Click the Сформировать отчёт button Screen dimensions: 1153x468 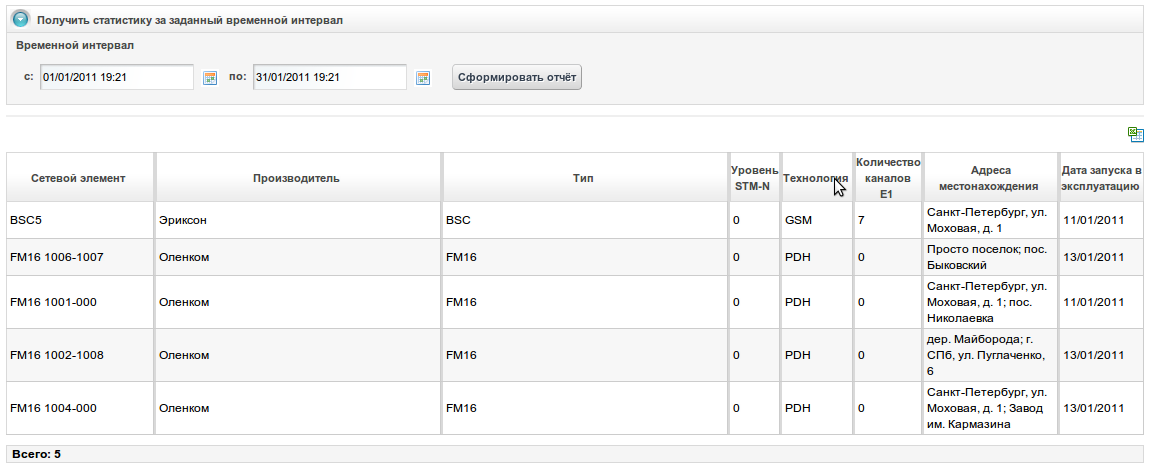[517, 77]
